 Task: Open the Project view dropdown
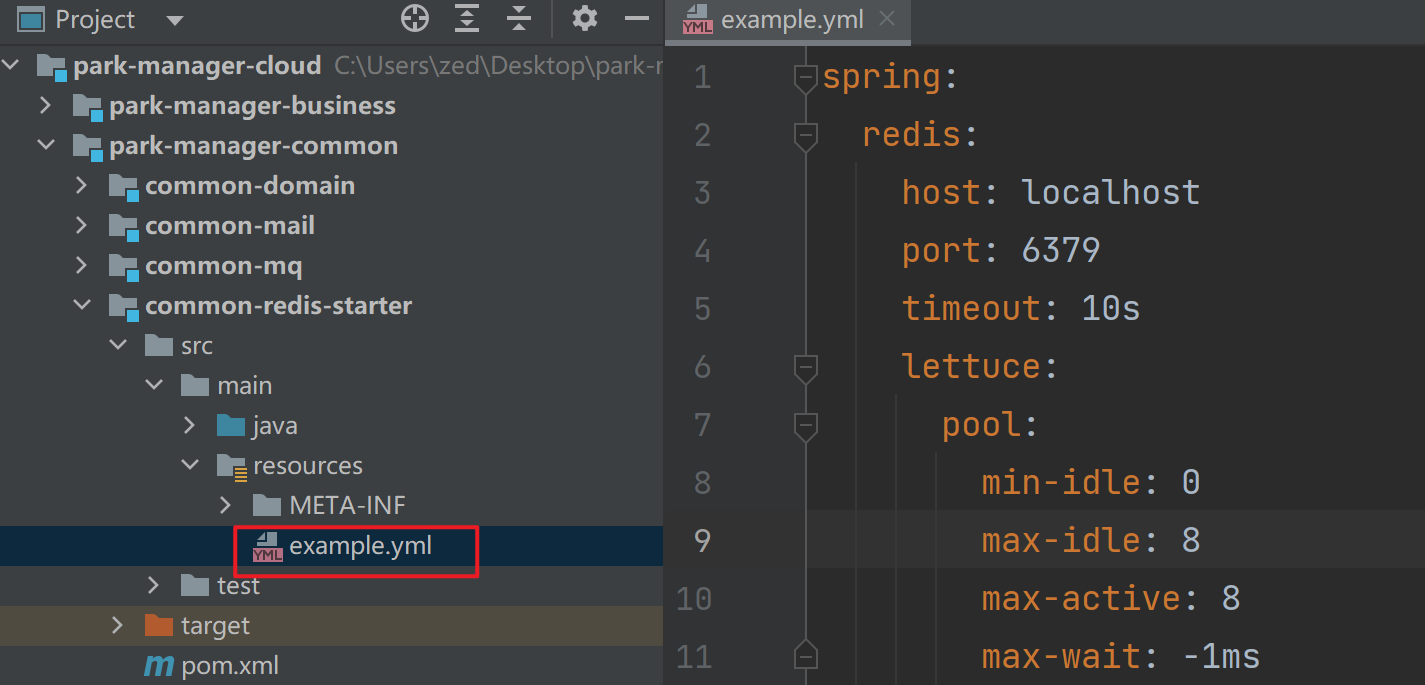click(175, 20)
